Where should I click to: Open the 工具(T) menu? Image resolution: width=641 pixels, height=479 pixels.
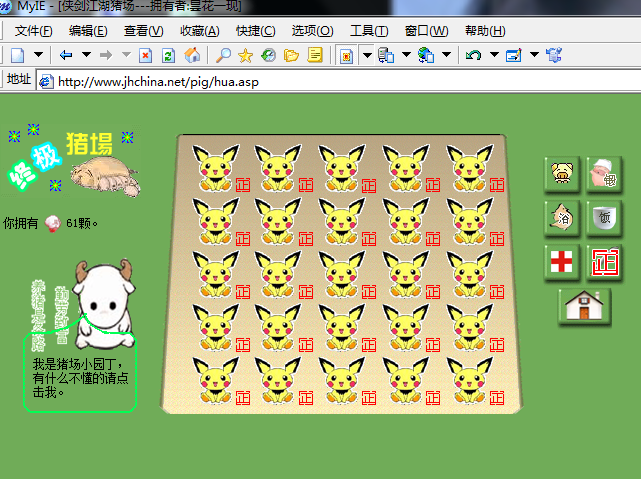tap(369, 31)
